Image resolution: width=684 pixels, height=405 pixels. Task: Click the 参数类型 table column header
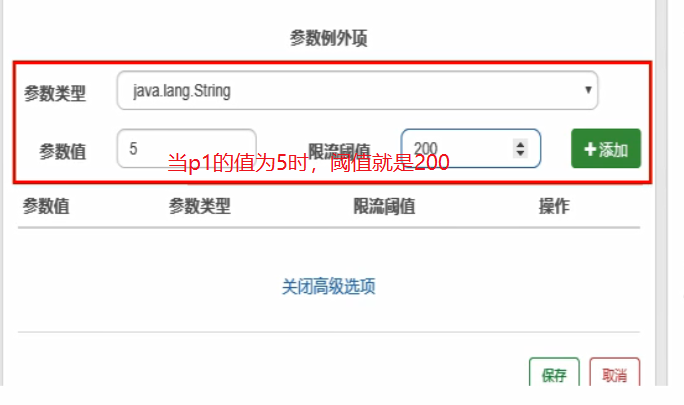(x=200, y=206)
